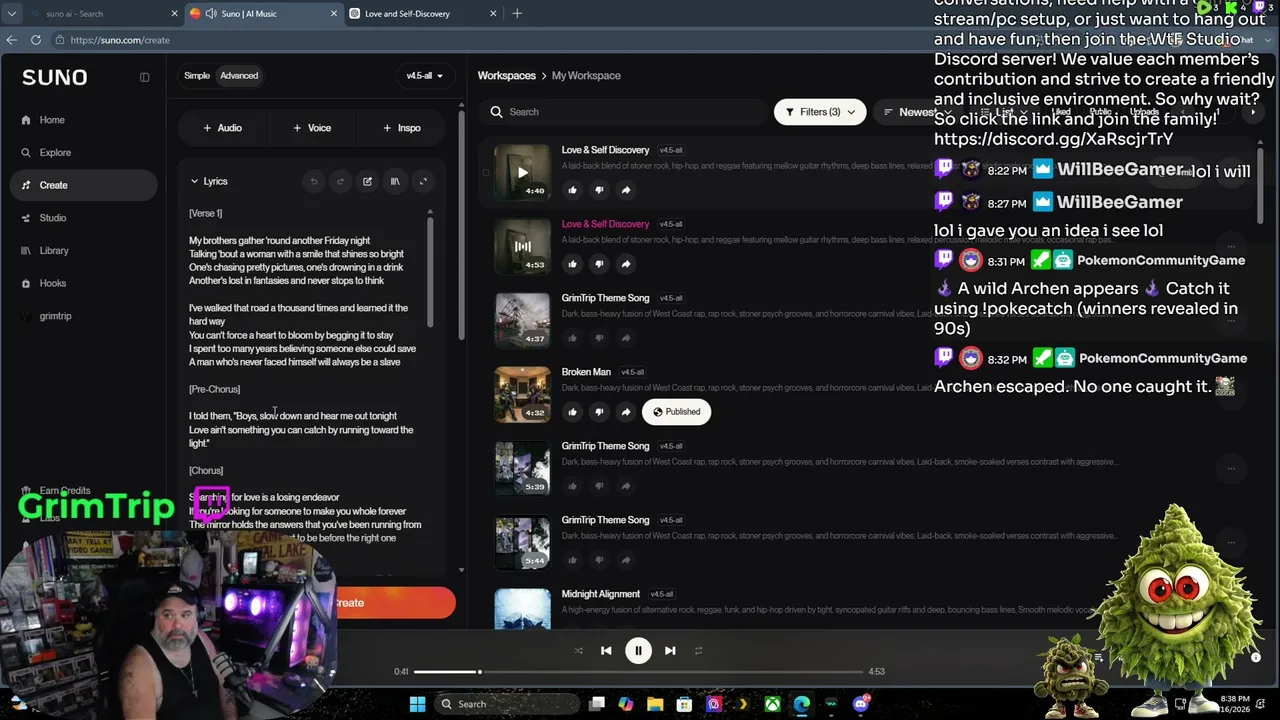Share the first Love & Self Discovery song
Screen dimensions: 1280x720
click(x=625, y=190)
